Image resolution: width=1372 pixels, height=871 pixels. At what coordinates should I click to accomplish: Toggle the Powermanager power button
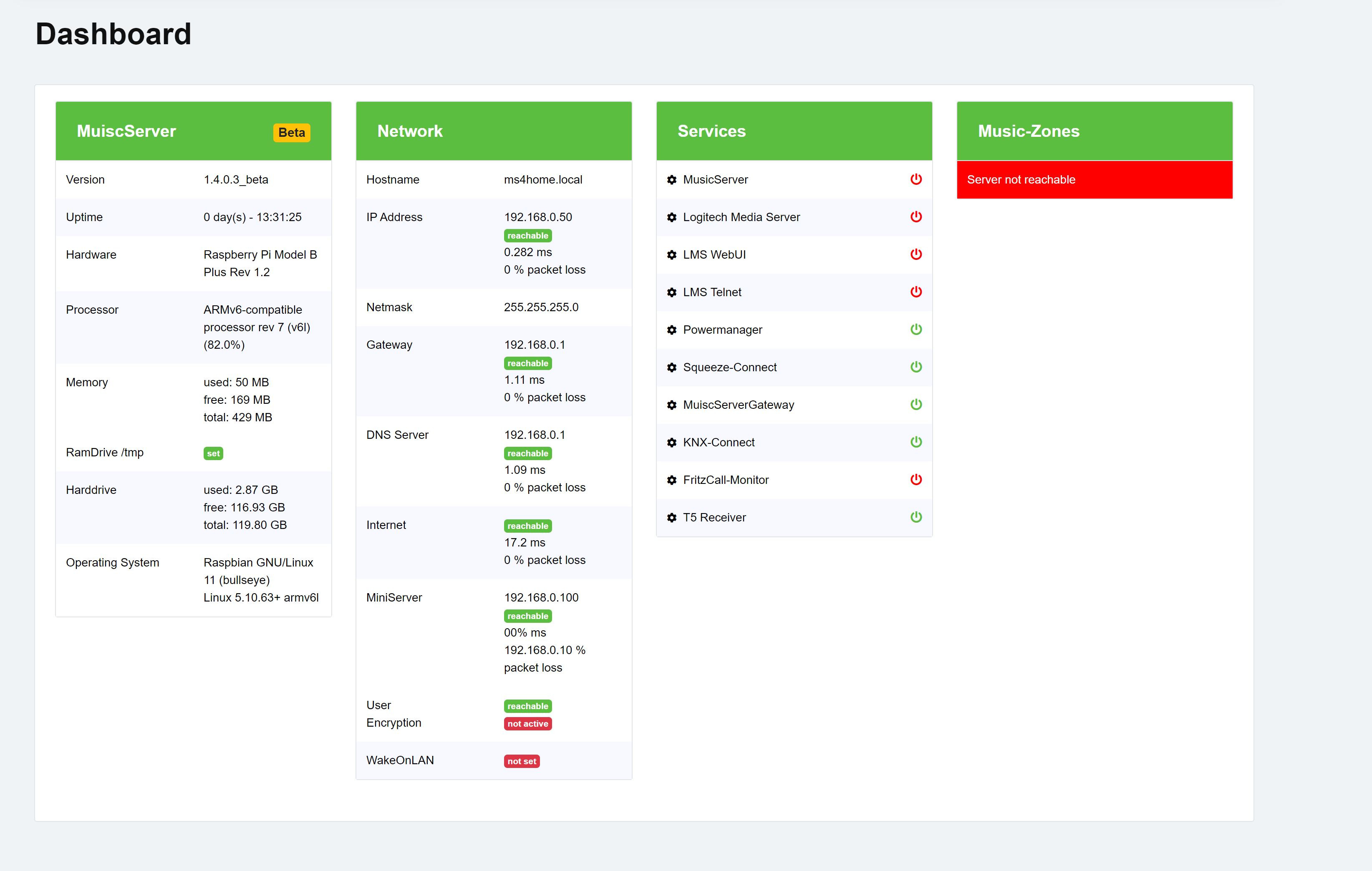(x=916, y=330)
